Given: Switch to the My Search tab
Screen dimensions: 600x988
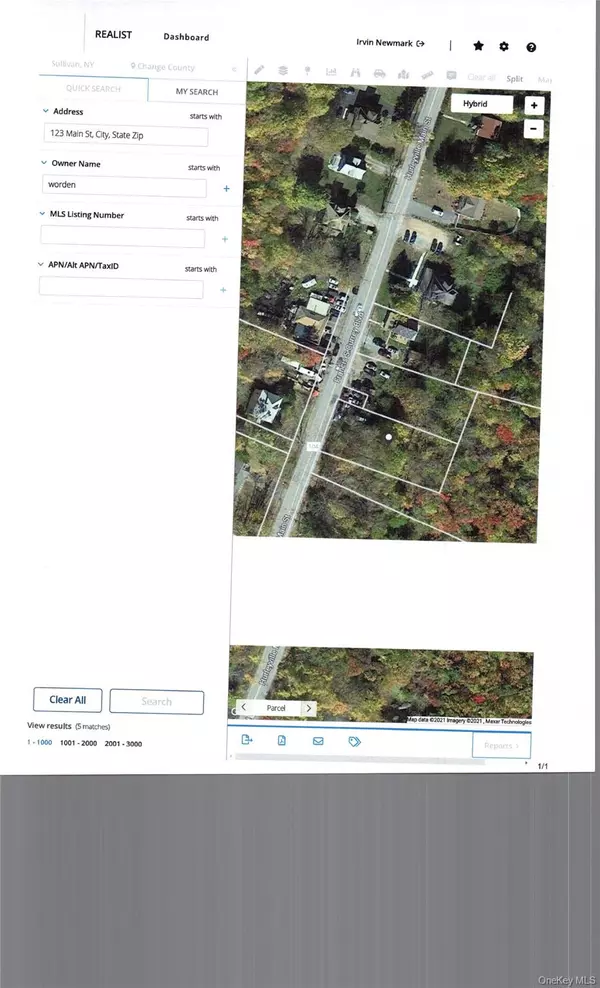Looking at the screenshot, I should point(197,91).
